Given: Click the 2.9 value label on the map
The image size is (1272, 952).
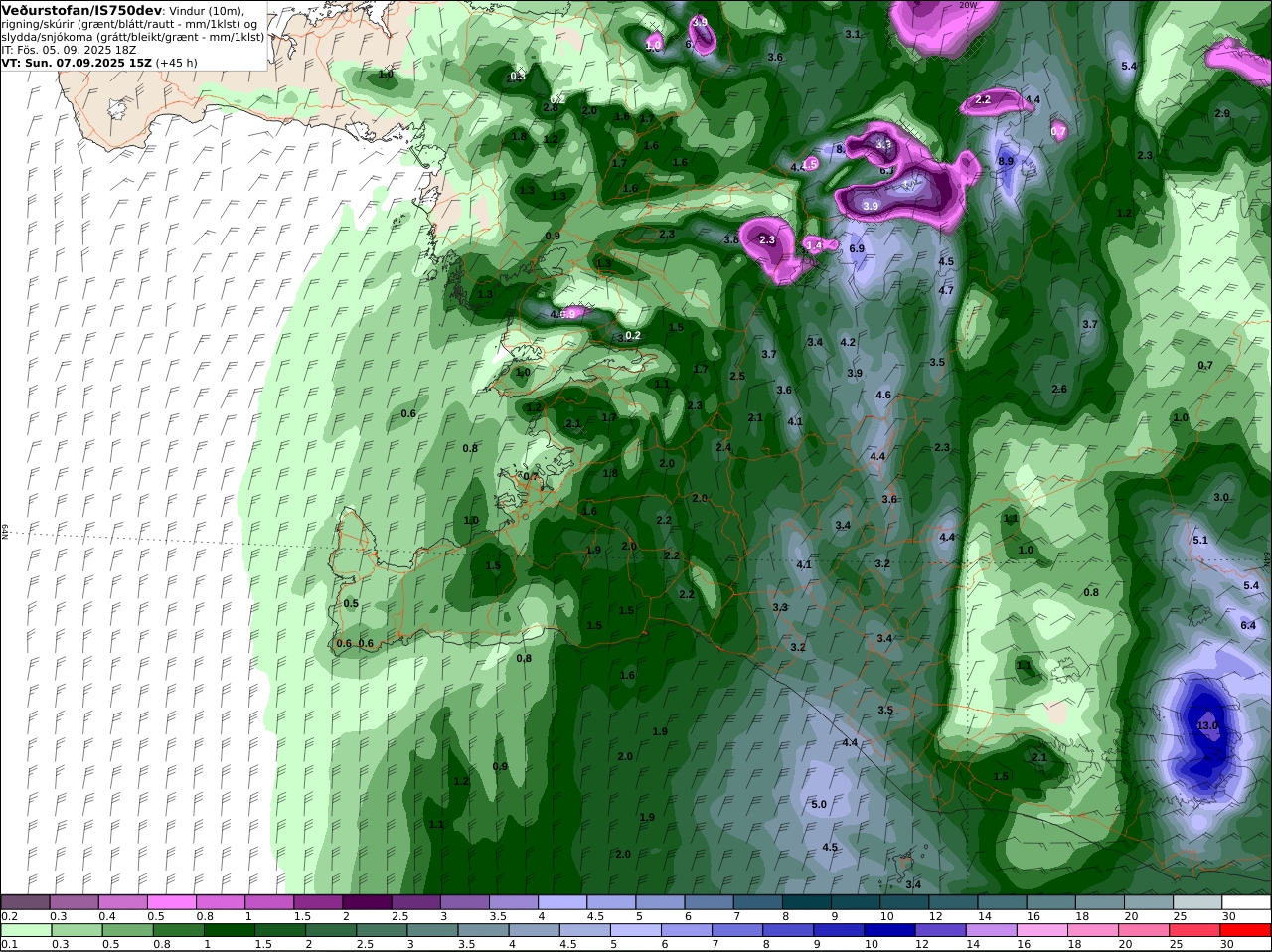Looking at the screenshot, I should [1222, 113].
